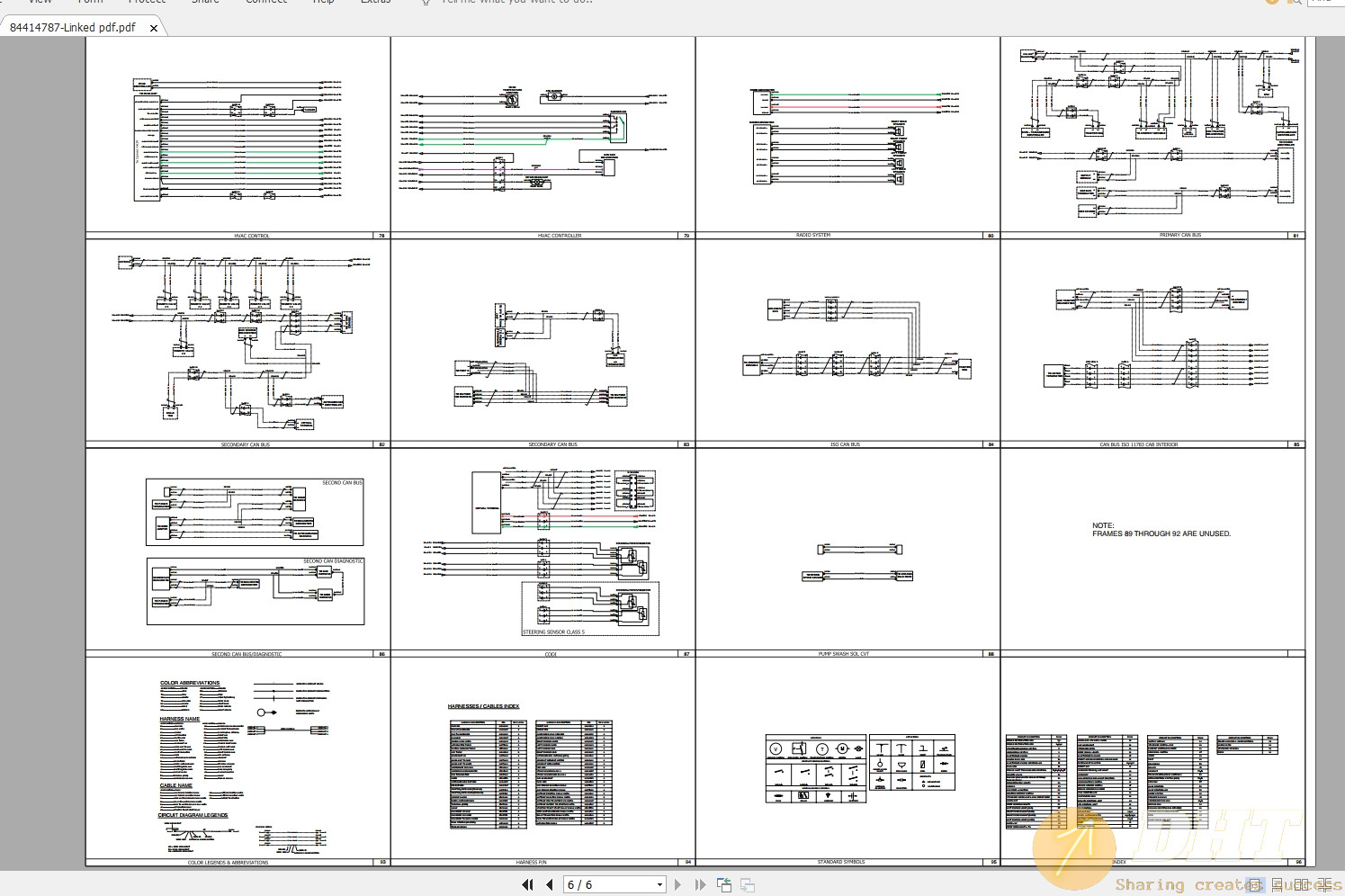Viewport: 1345px width, 896px height.
Task: Switch to continuous page view
Action: [x=1278, y=885]
